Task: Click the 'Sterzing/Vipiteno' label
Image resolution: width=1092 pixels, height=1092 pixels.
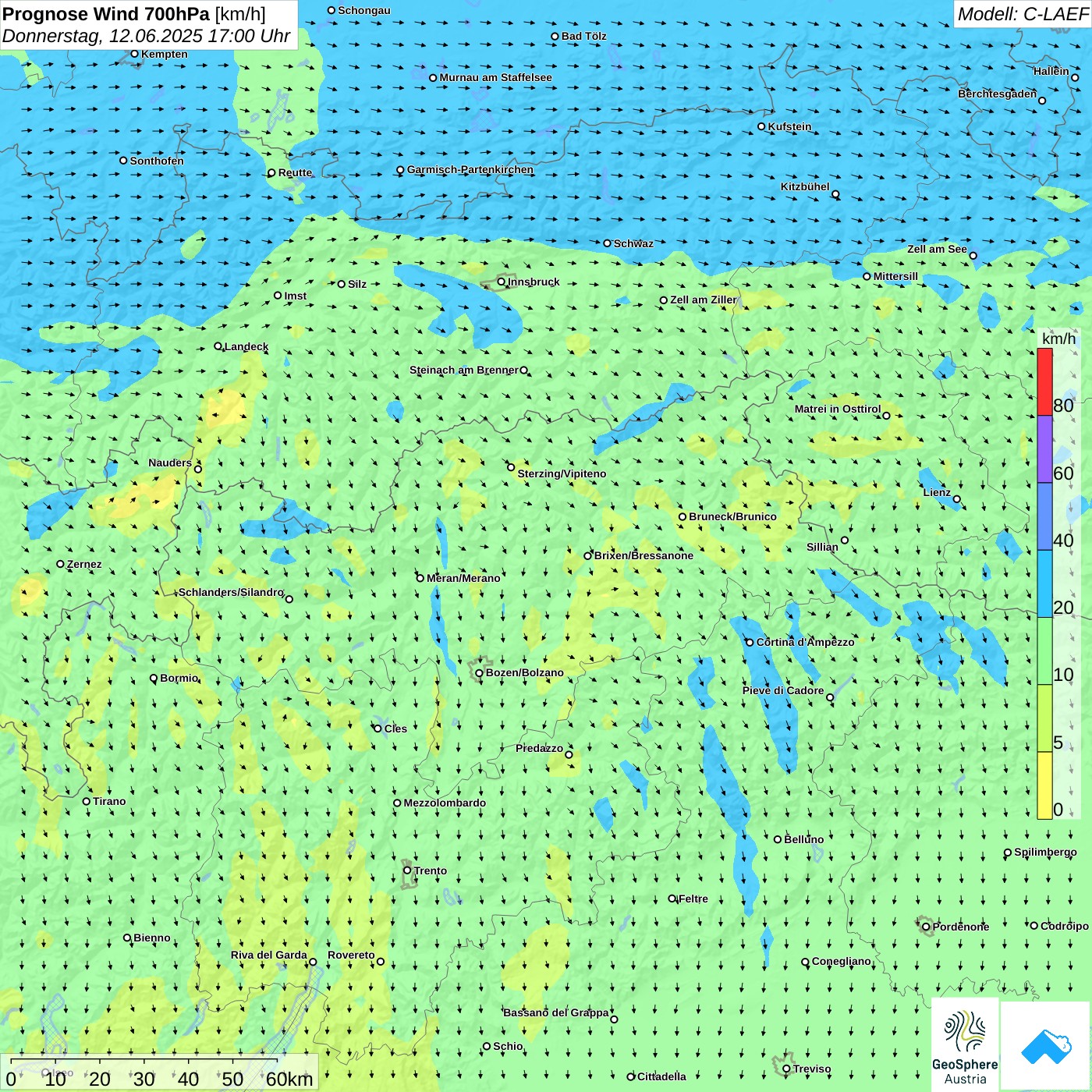Action: pos(562,473)
